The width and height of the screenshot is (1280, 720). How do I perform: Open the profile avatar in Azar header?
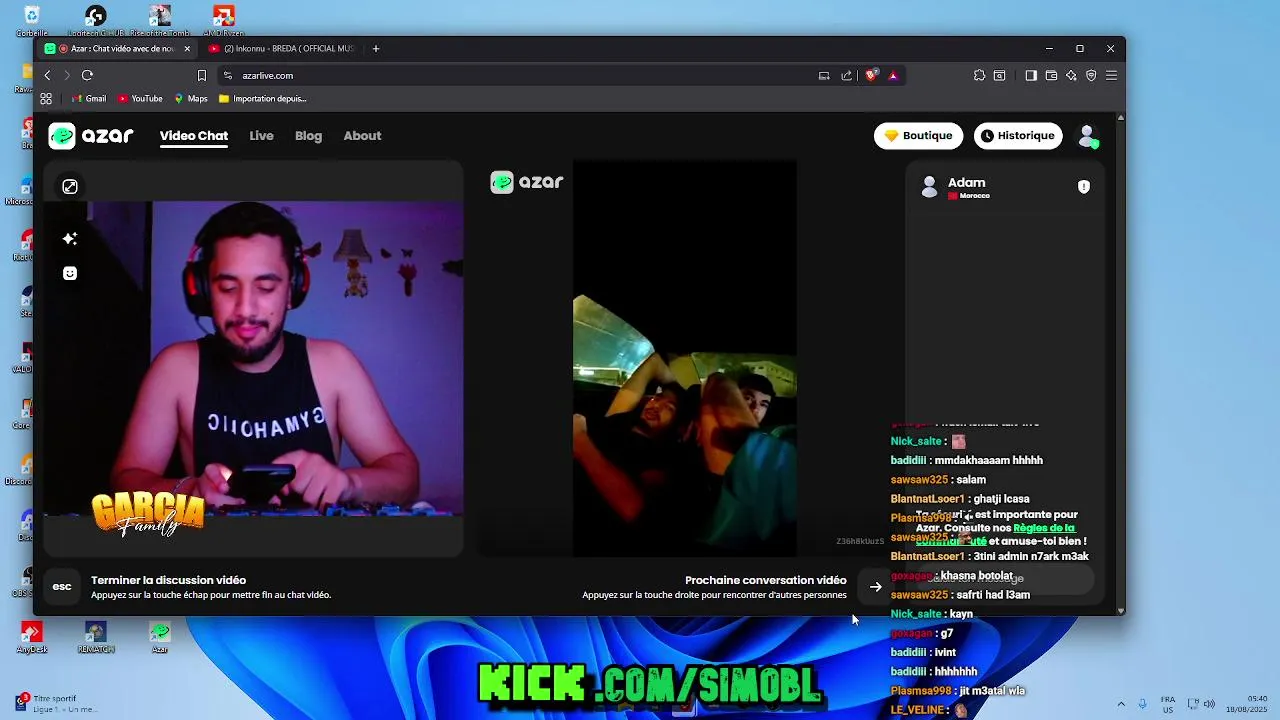point(1087,136)
